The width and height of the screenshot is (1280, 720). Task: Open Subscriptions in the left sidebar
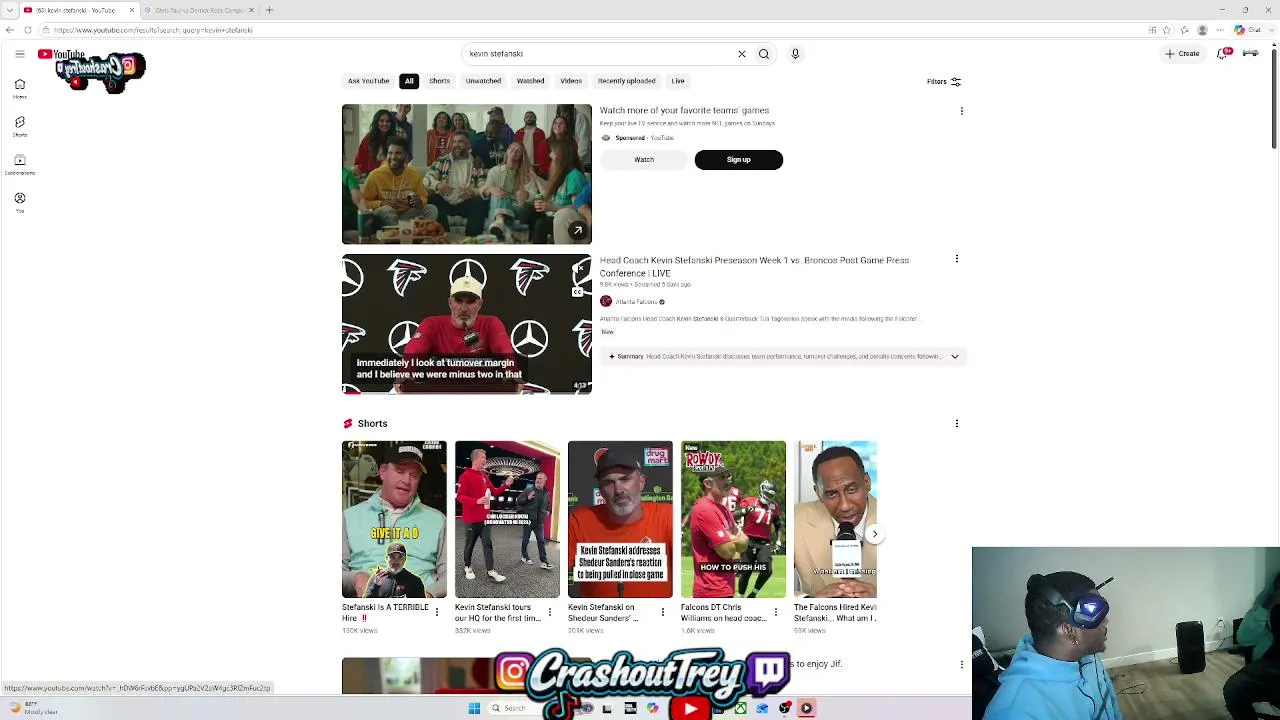pos(19,164)
